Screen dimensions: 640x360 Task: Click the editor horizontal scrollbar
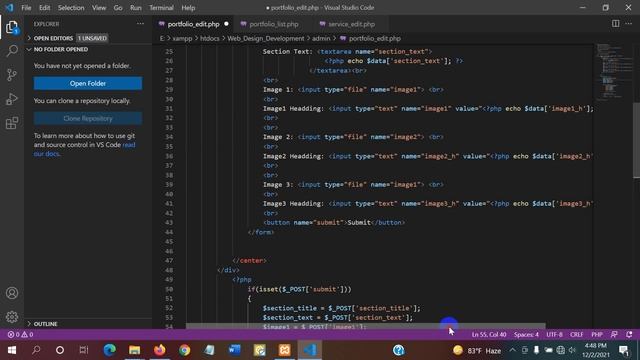click(365, 326)
